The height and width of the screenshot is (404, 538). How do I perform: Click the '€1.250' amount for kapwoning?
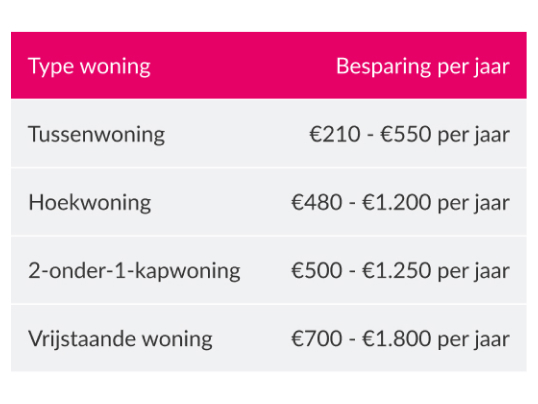pos(397,270)
